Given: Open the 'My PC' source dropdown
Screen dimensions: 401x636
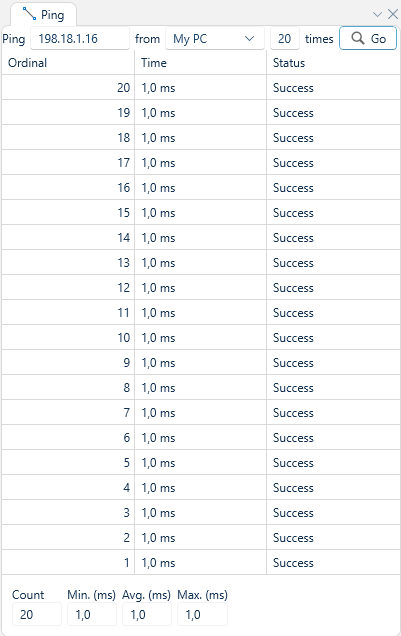Looking at the screenshot, I should pos(215,39).
